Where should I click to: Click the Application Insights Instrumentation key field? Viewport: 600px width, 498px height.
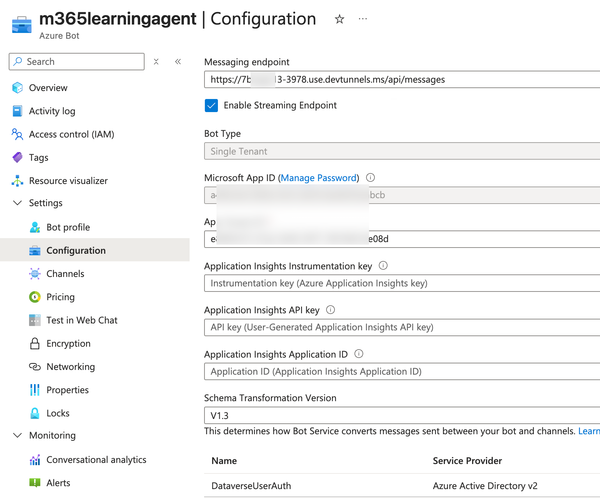pyautogui.click(x=402, y=283)
